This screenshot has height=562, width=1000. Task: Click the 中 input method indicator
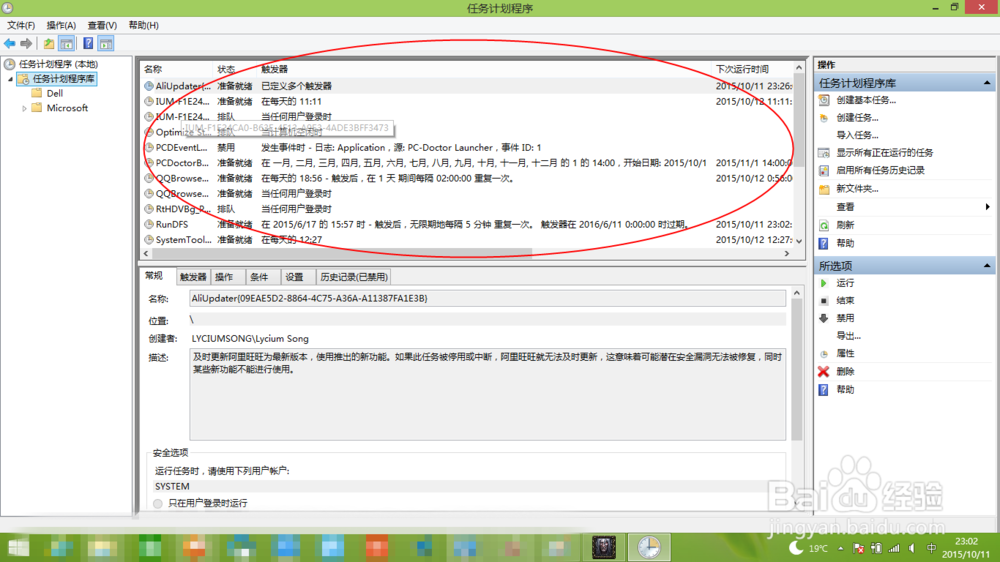931,548
